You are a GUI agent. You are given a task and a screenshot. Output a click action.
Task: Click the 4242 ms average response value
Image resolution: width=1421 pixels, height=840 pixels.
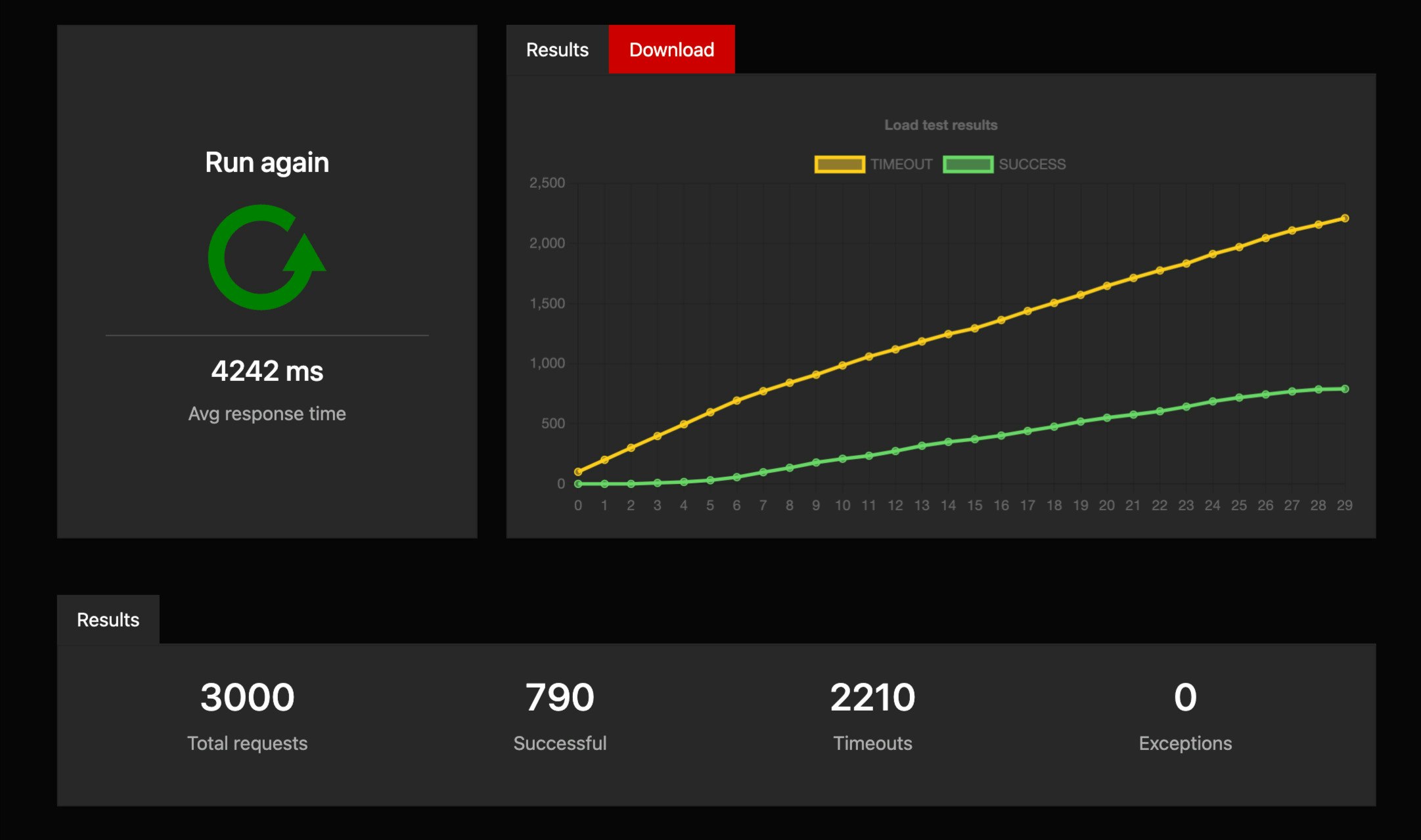coord(267,371)
